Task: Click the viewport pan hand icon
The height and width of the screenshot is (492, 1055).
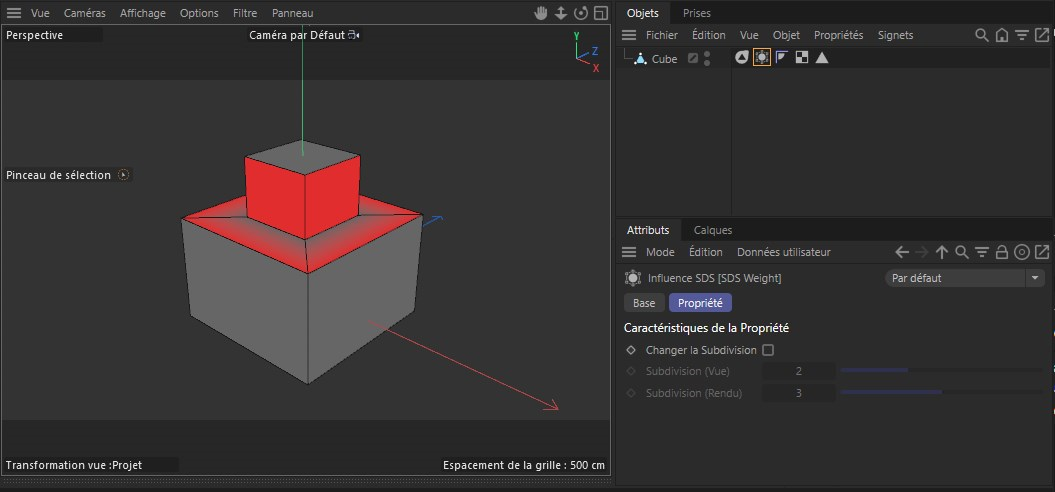Action: coord(541,13)
